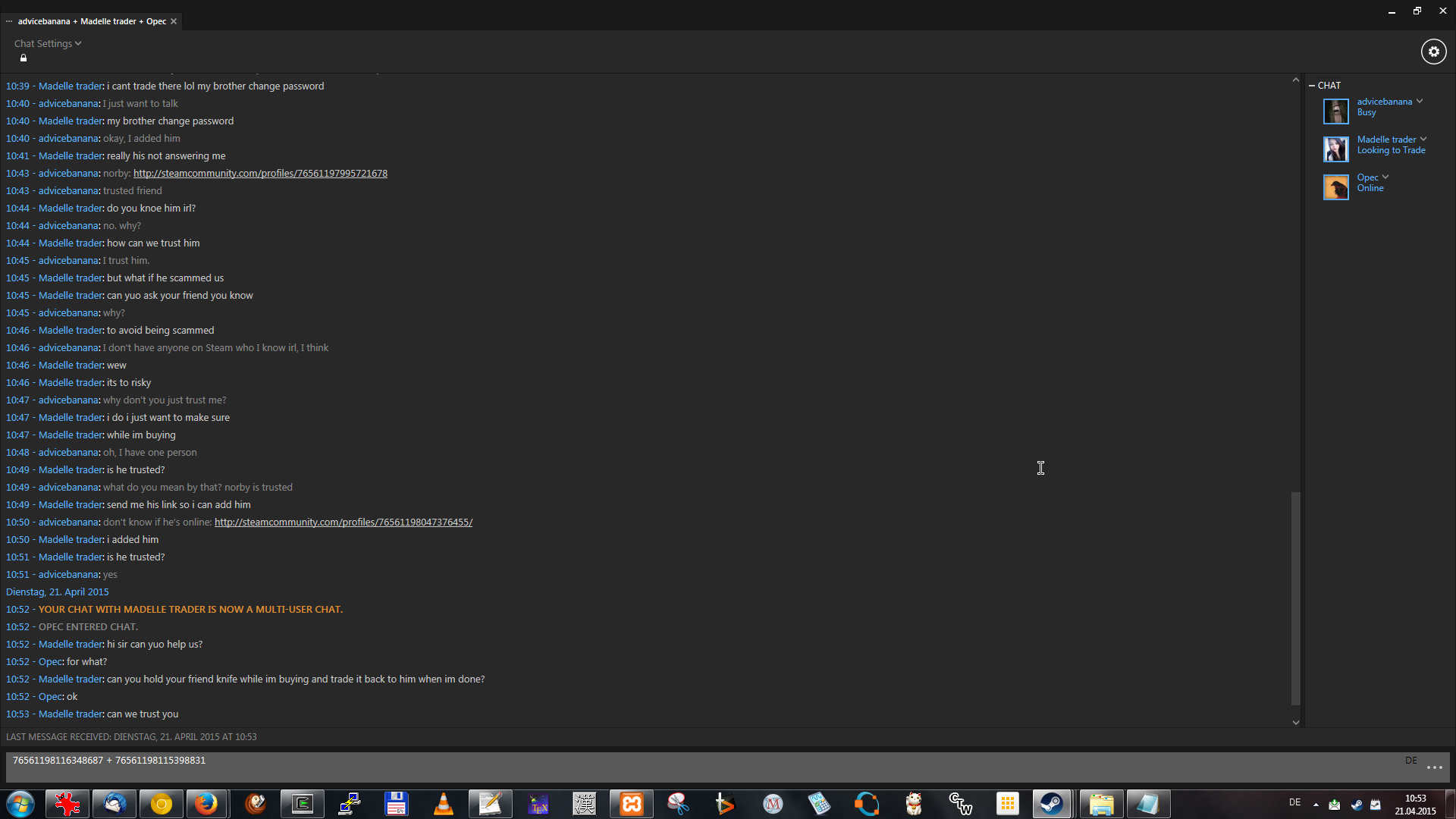Click the Windows Start button
The width and height of the screenshot is (1456, 819).
click(x=20, y=804)
